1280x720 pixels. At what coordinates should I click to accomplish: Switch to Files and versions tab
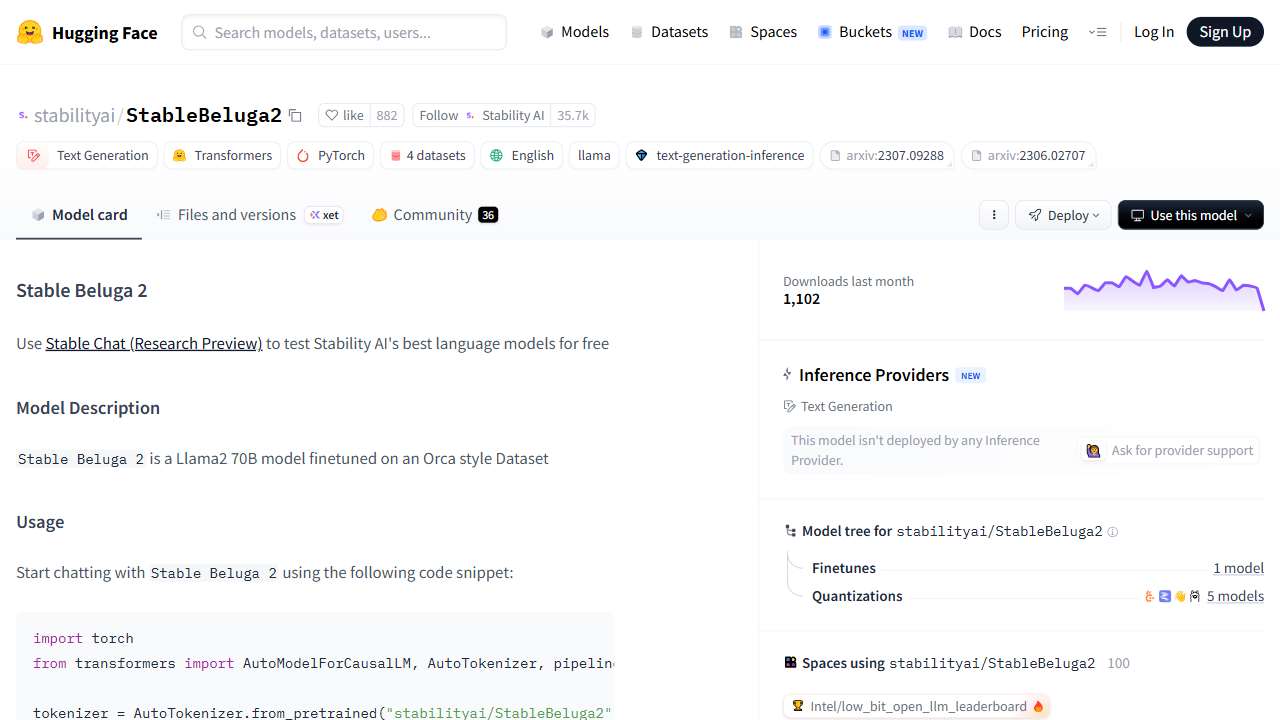(x=236, y=215)
